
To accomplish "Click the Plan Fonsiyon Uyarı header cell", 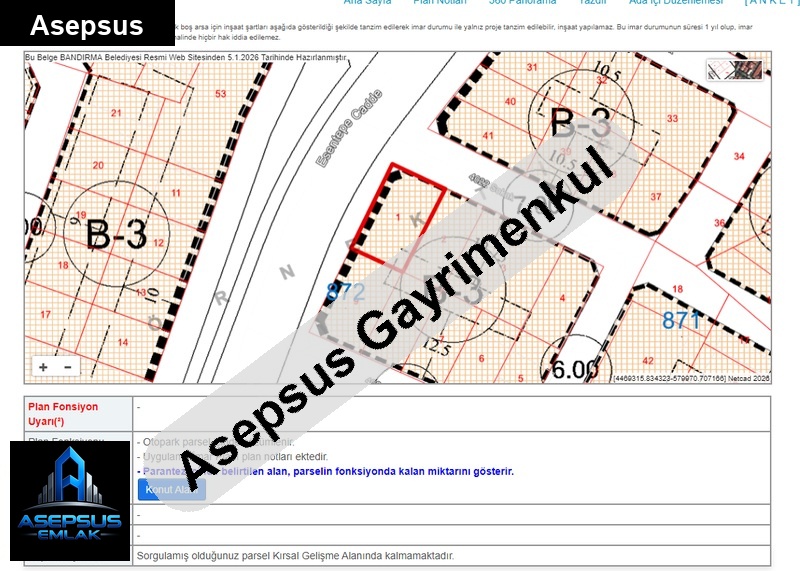I will click(x=77, y=414).
